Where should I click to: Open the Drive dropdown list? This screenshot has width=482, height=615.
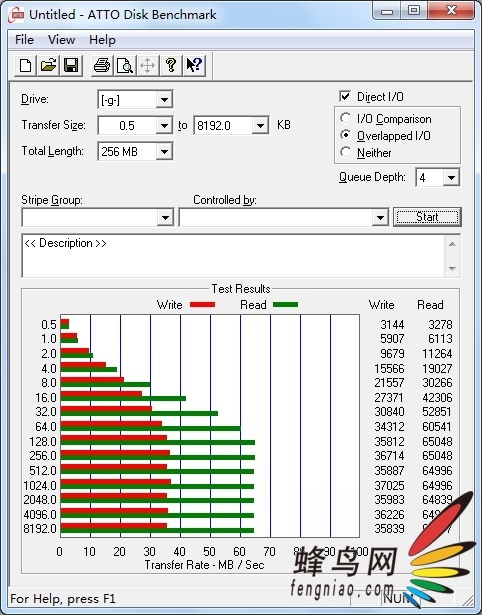pos(164,100)
